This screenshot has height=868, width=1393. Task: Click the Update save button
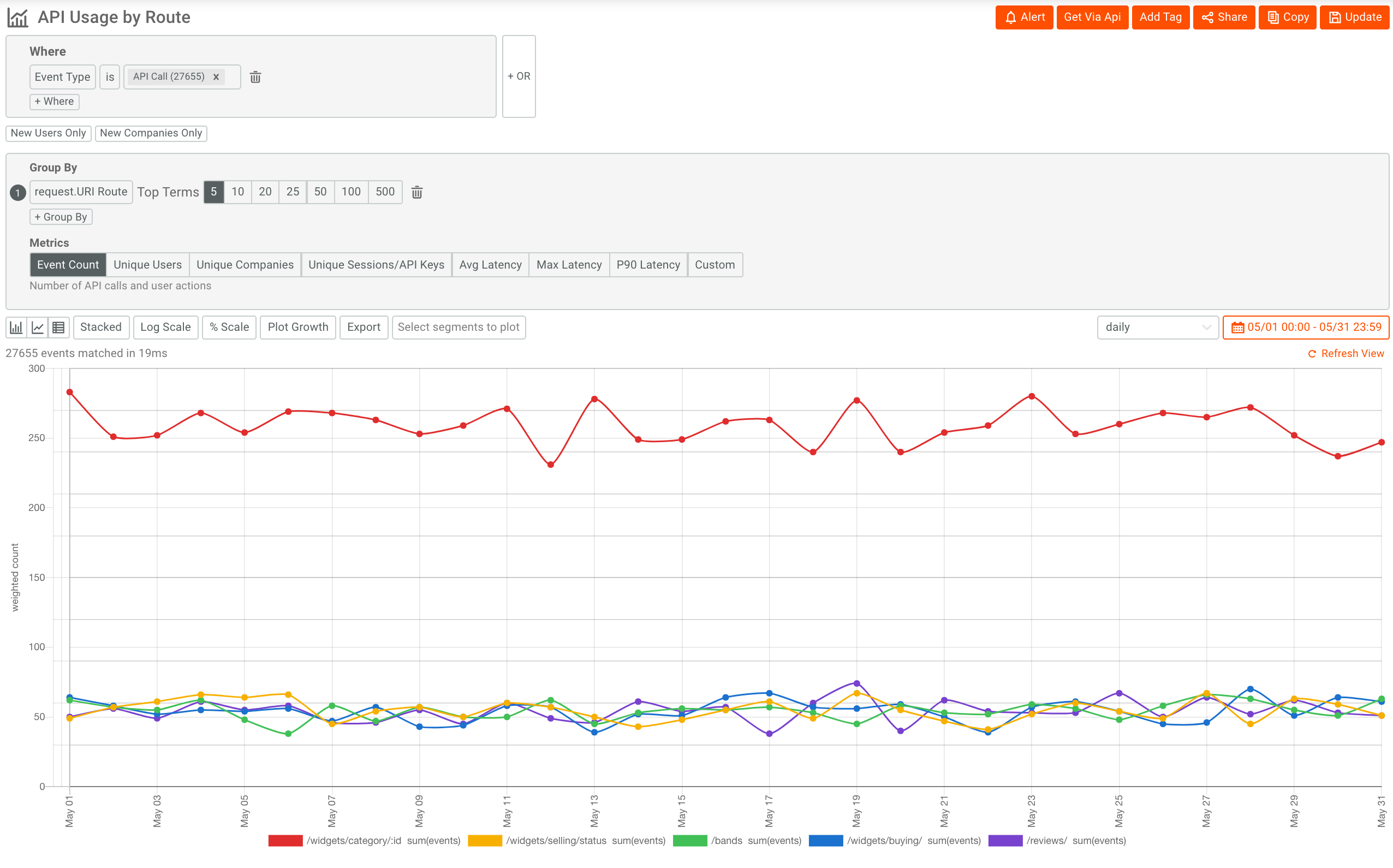coord(1354,17)
